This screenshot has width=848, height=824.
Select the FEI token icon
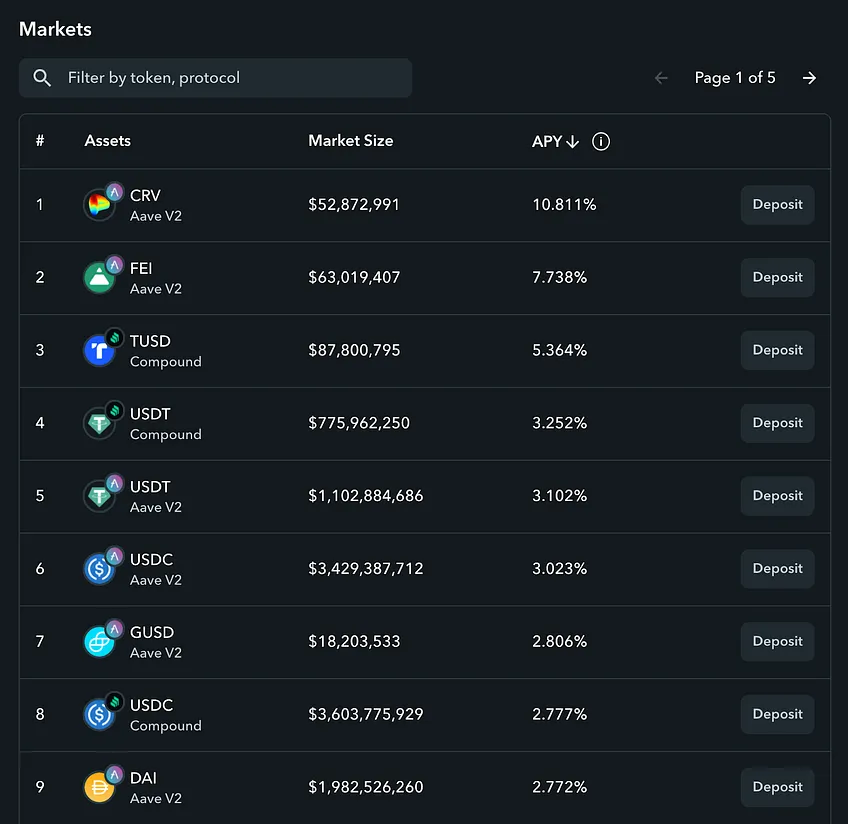coord(100,278)
